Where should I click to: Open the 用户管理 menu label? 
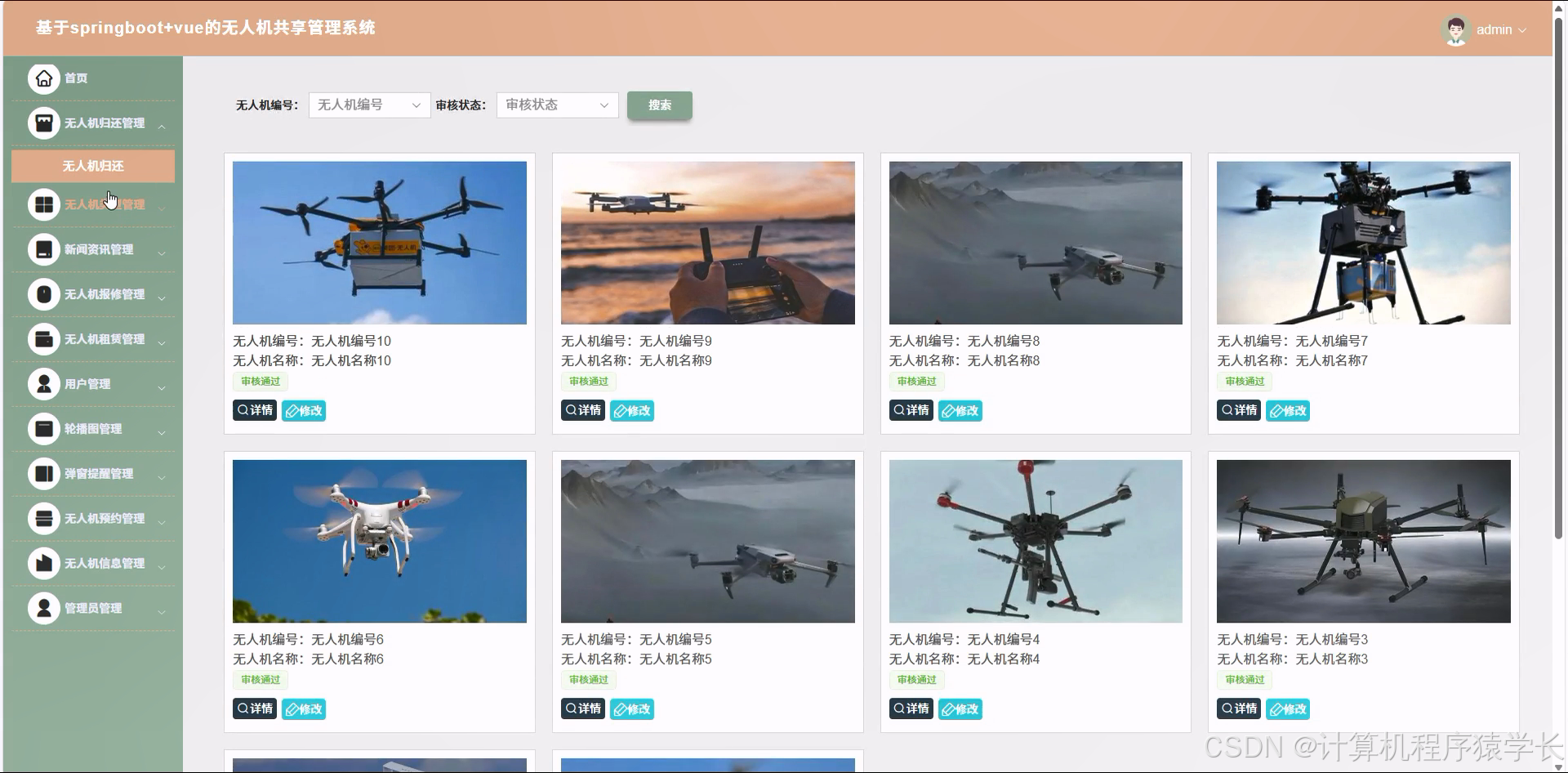87,384
